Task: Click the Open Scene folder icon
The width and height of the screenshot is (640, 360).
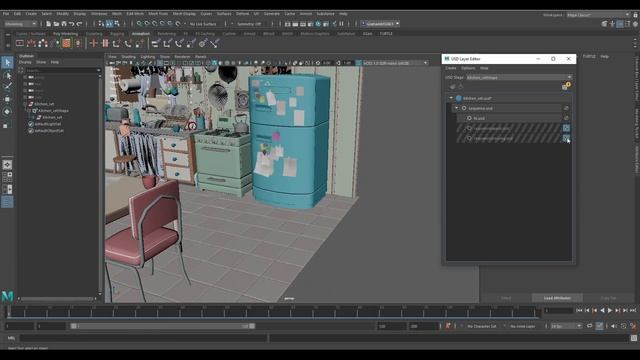Action: 56,24
